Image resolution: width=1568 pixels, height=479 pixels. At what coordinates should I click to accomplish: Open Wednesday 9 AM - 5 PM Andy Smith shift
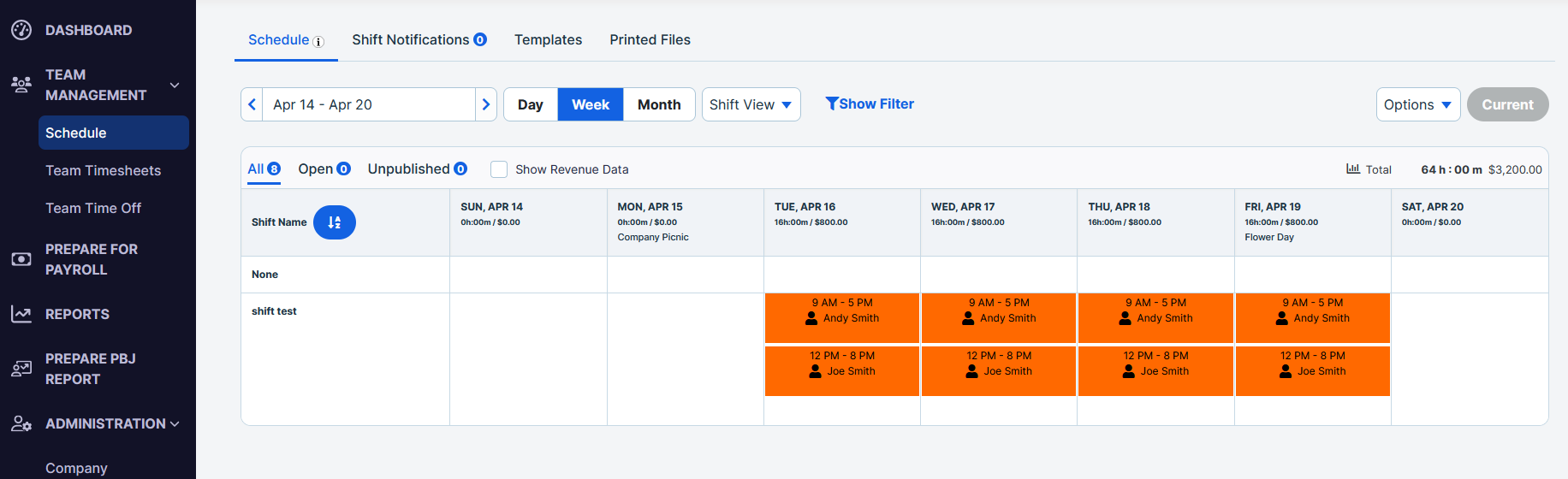tap(999, 318)
